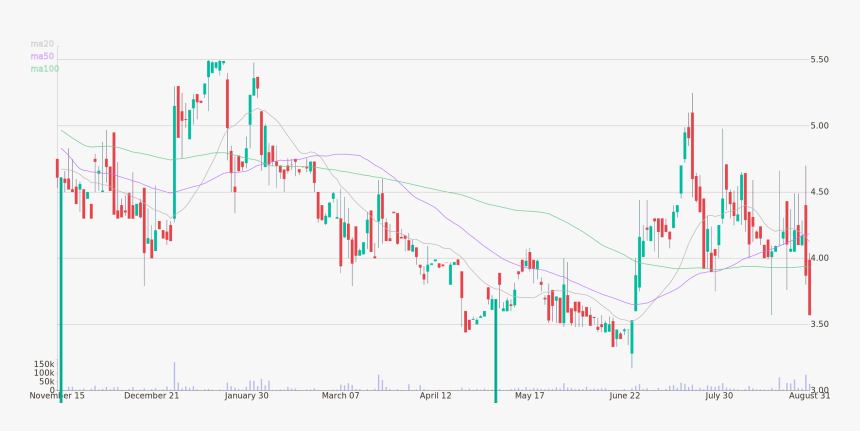Select the 3.00 price axis label

point(819,390)
